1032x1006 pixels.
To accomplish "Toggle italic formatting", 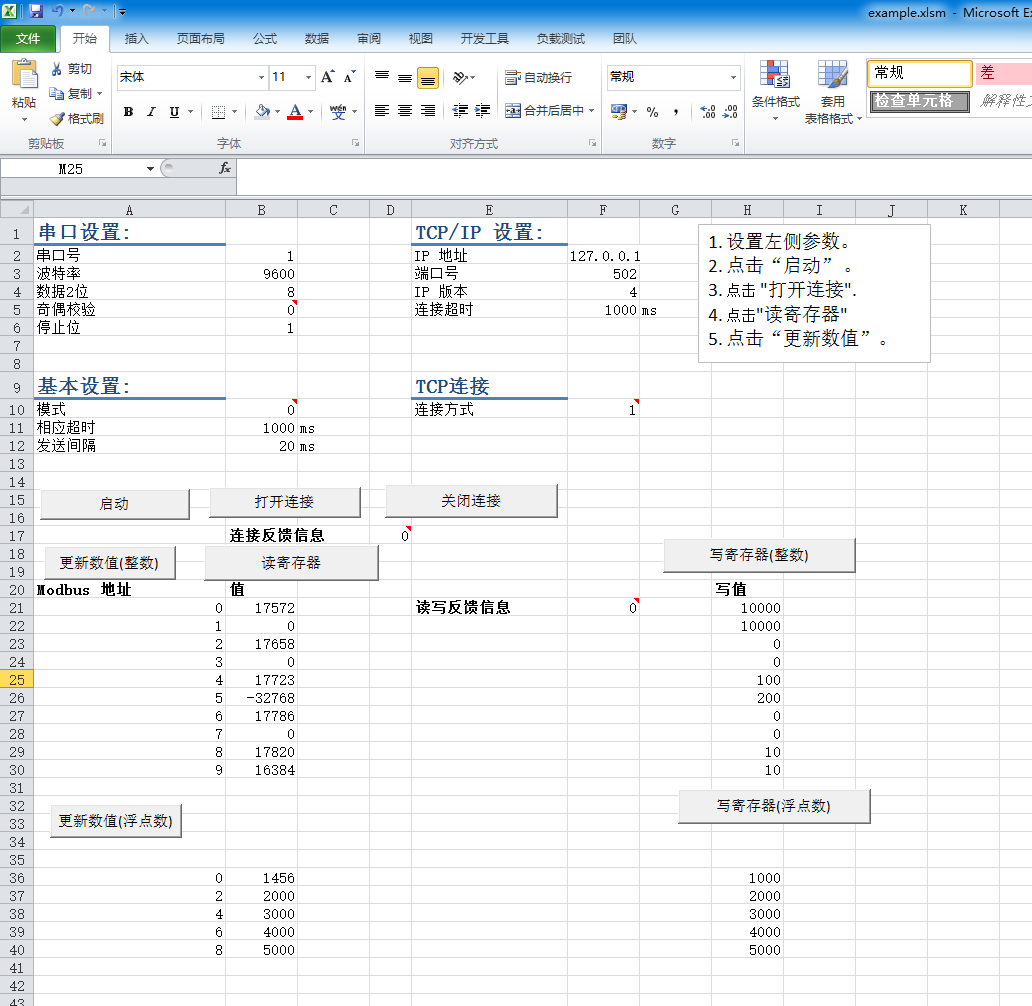I will point(151,112).
